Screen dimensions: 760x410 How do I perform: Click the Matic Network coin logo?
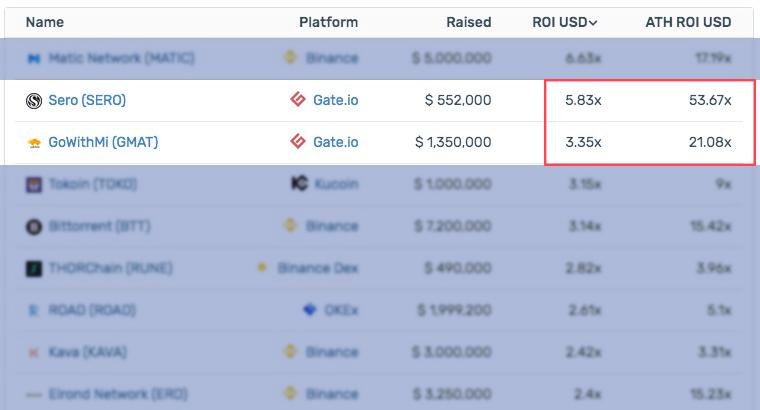point(34,59)
